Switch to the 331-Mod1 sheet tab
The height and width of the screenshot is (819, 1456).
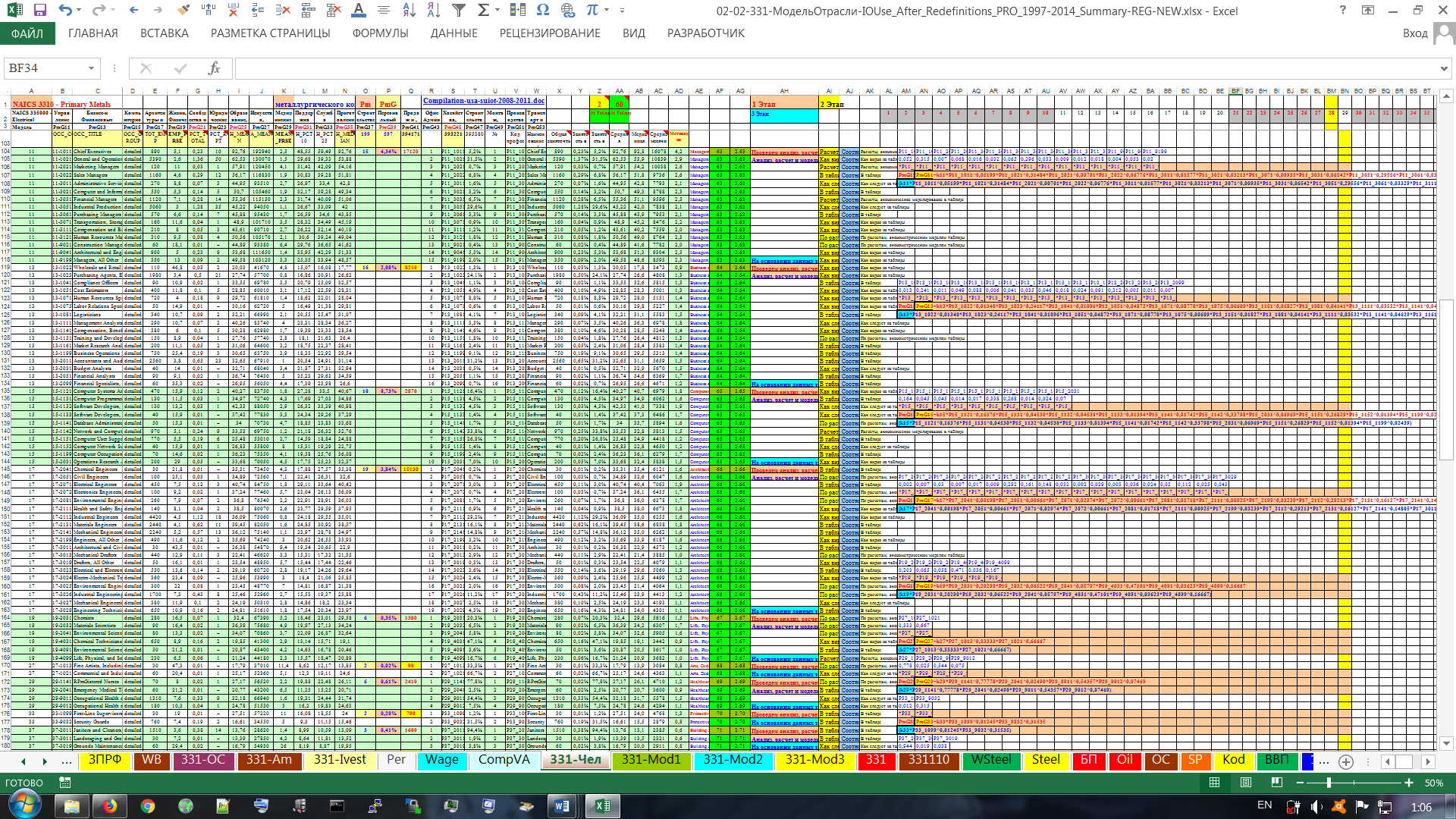click(651, 760)
